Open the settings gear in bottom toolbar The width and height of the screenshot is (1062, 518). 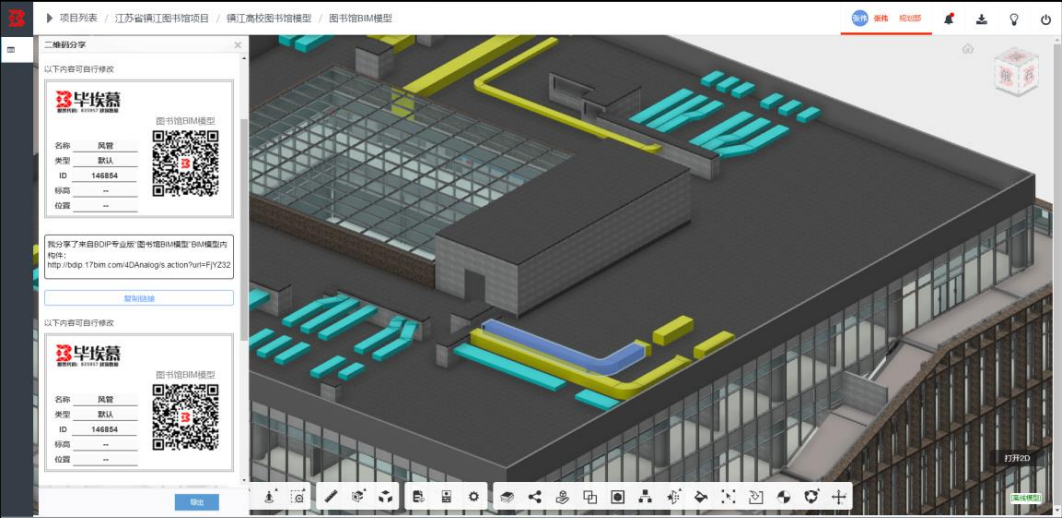[473, 496]
